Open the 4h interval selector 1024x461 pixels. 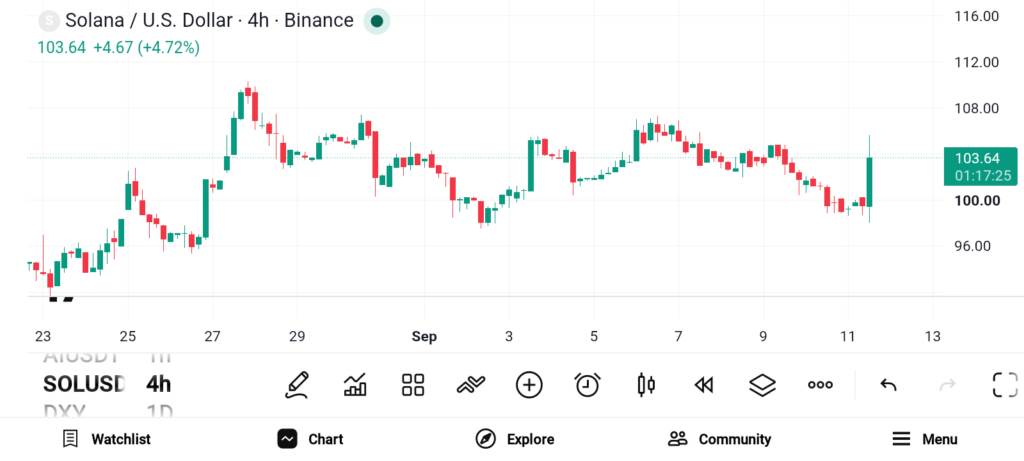click(159, 384)
